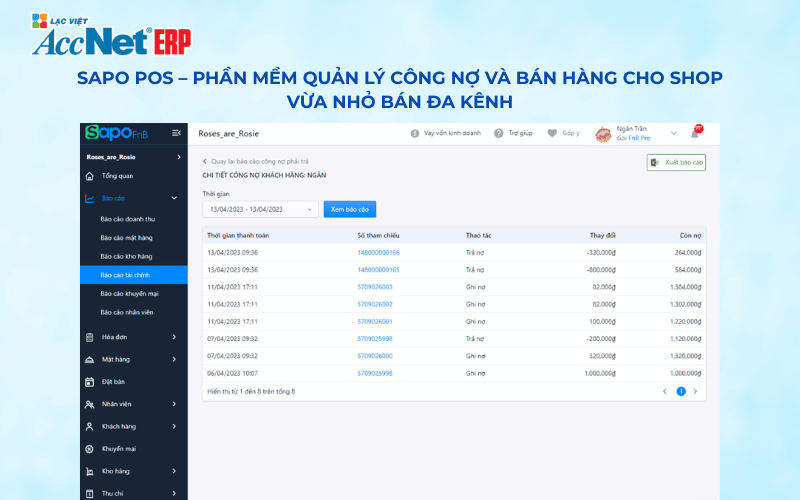Open reference link 5709026000

(375, 356)
